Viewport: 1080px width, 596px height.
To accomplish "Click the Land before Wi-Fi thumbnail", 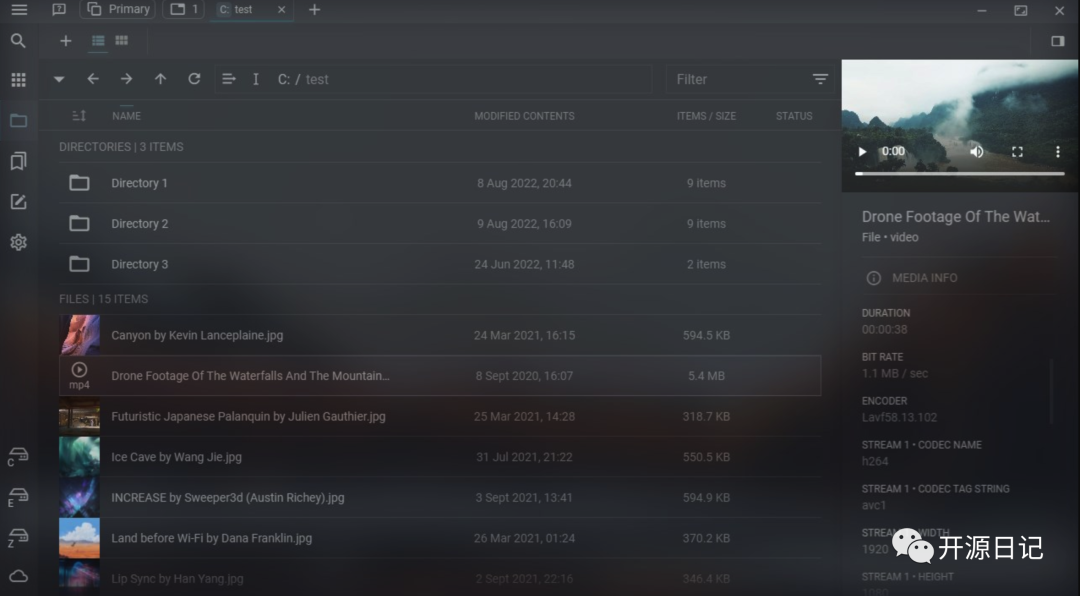I will [x=79, y=538].
